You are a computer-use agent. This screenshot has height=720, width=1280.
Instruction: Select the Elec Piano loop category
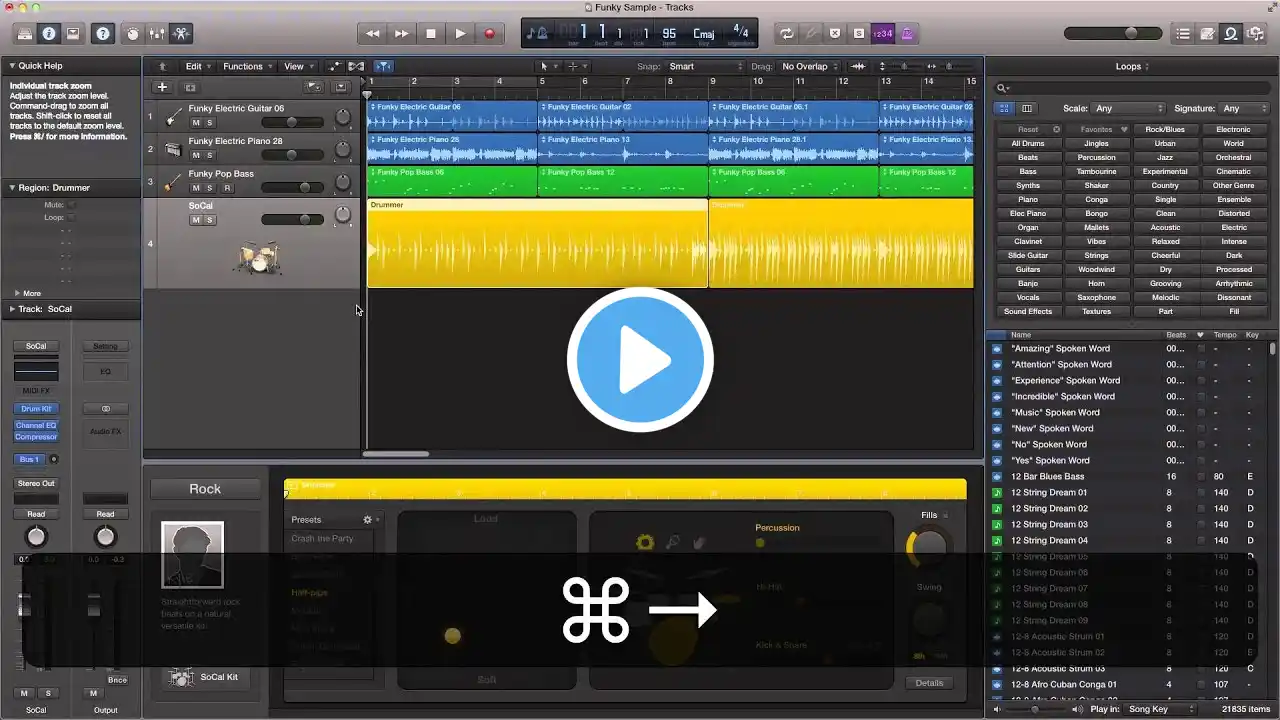(1028, 213)
